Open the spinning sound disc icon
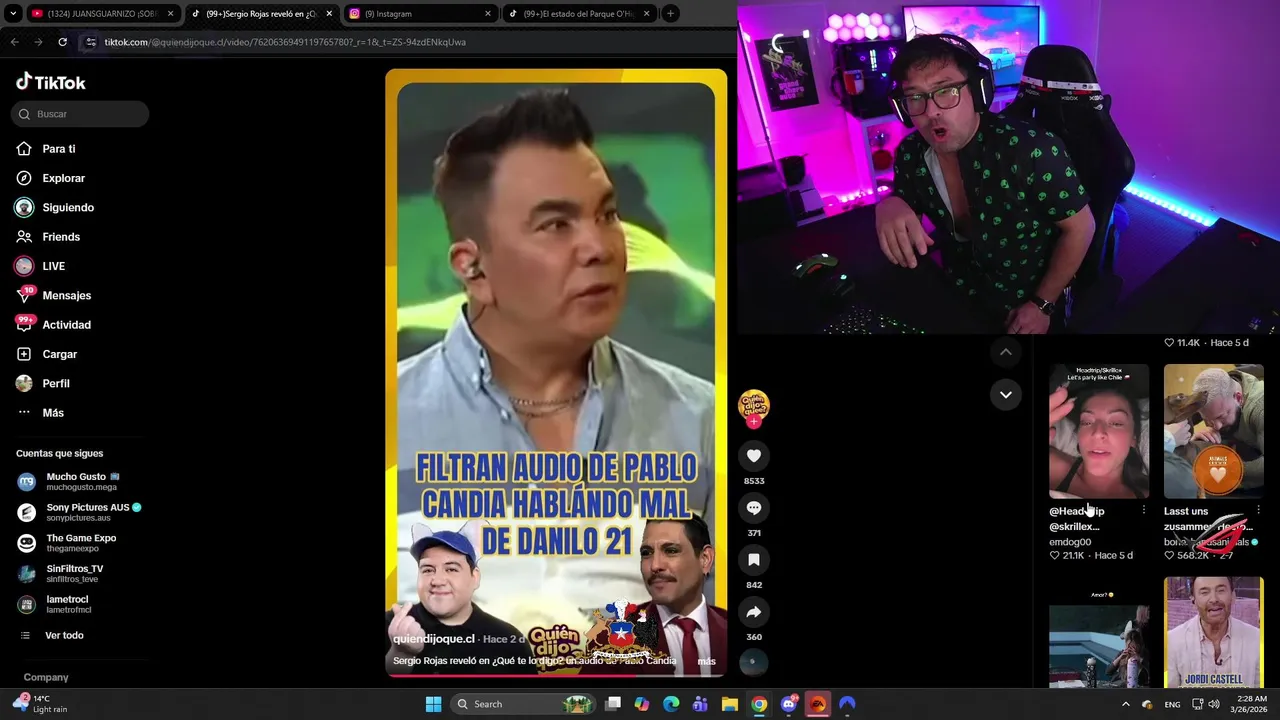 tap(753, 662)
